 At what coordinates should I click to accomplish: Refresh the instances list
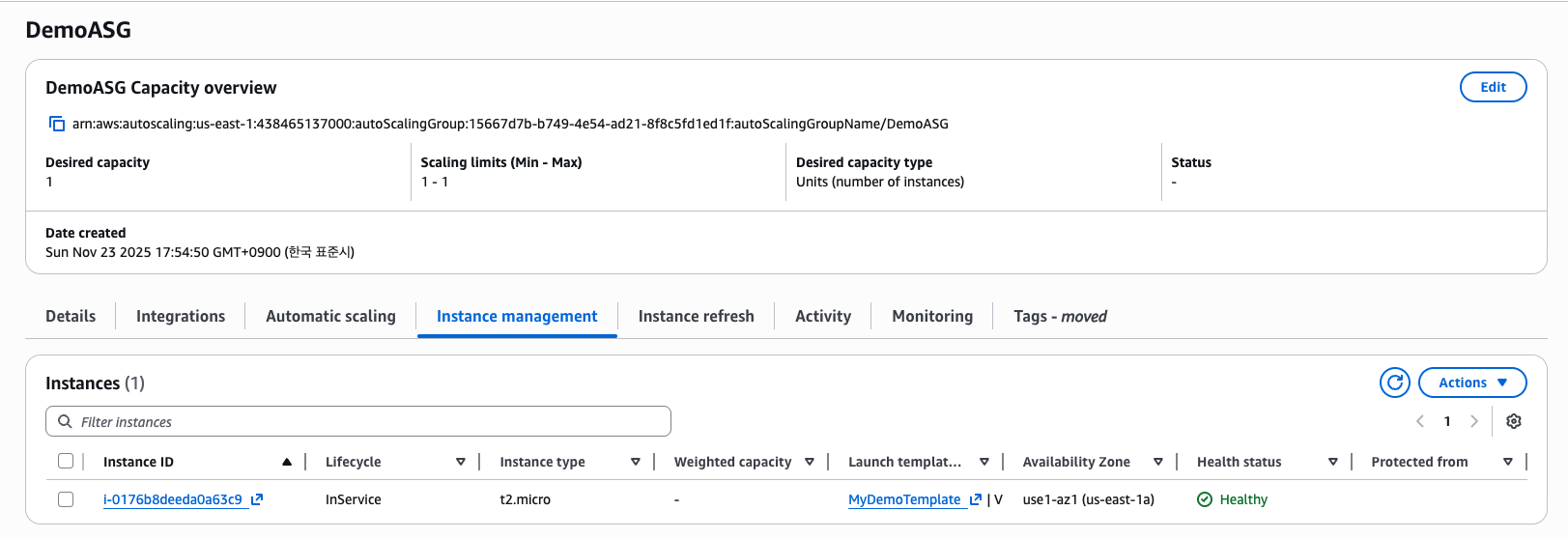1394,383
